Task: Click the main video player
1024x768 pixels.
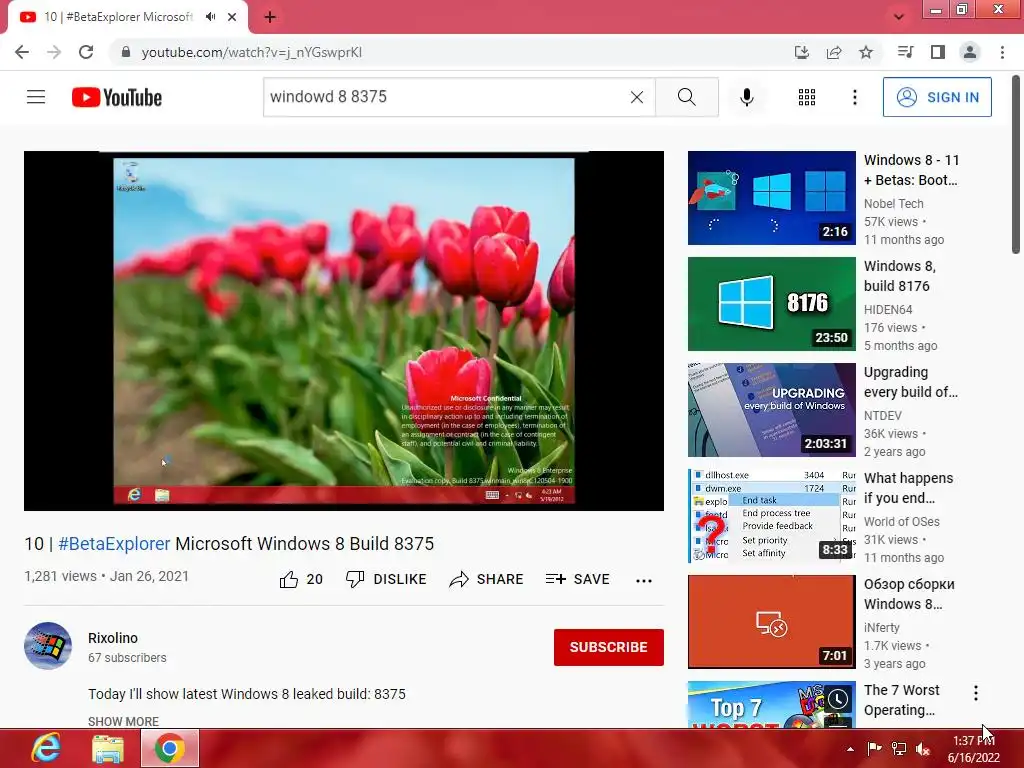Action: click(344, 330)
